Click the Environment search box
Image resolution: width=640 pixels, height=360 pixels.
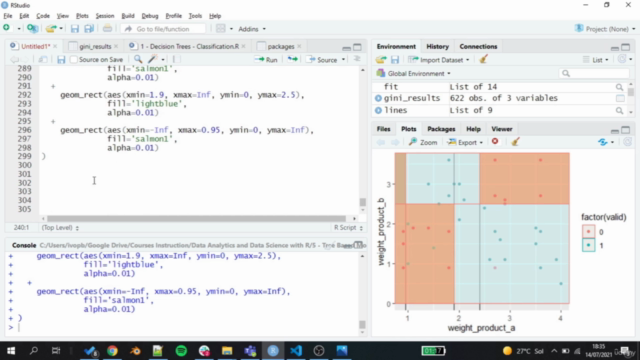click(x=594, y=73)
